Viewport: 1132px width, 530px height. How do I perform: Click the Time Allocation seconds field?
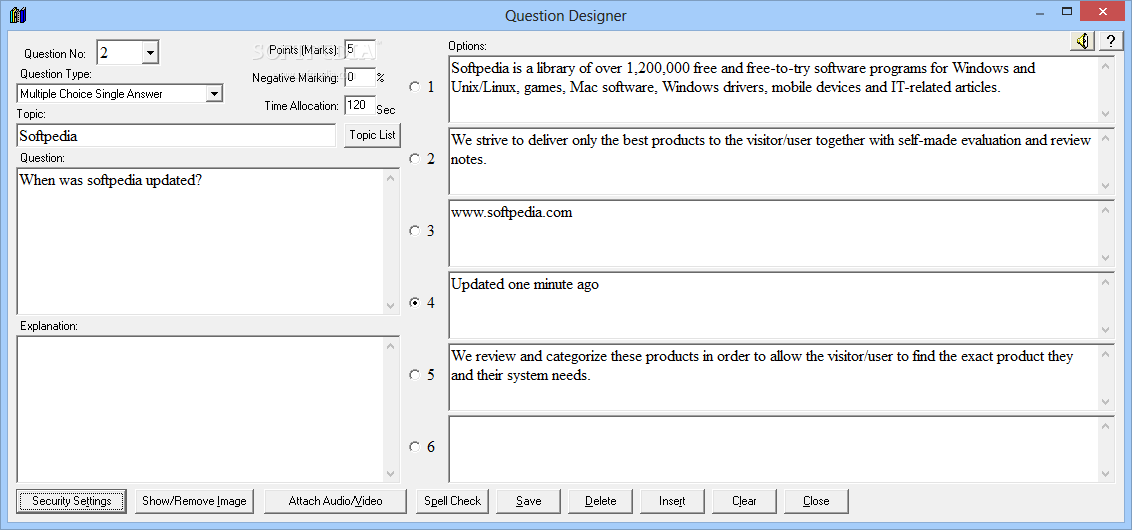[358, 105]
